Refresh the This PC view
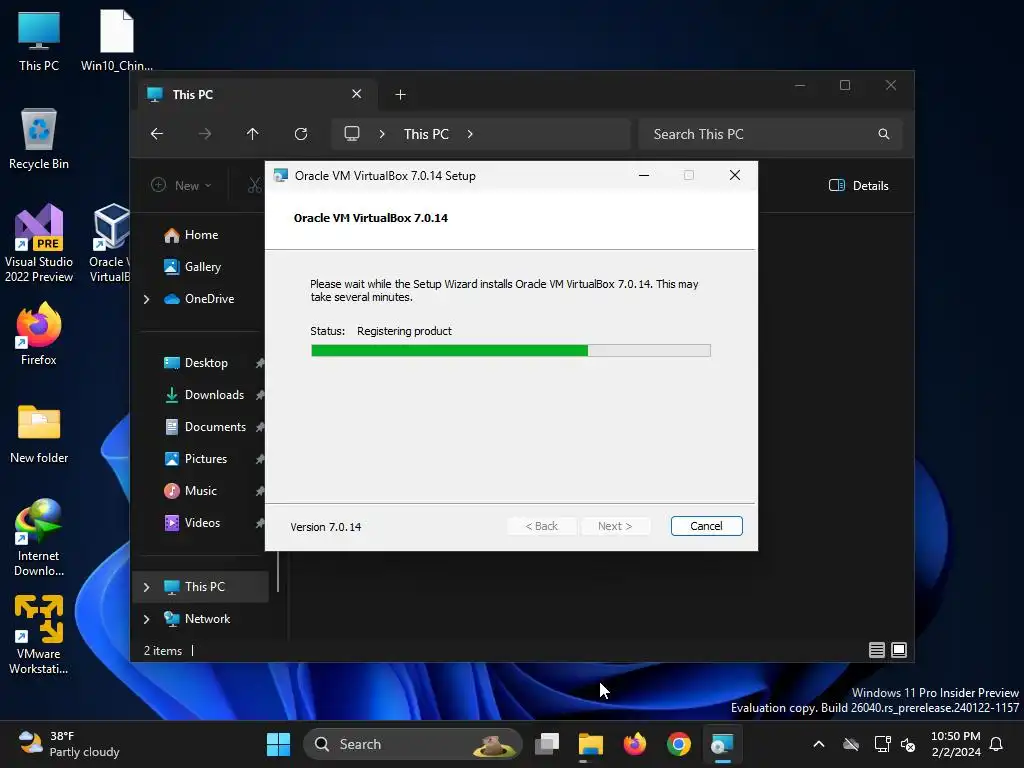 (x=301, y=134)
